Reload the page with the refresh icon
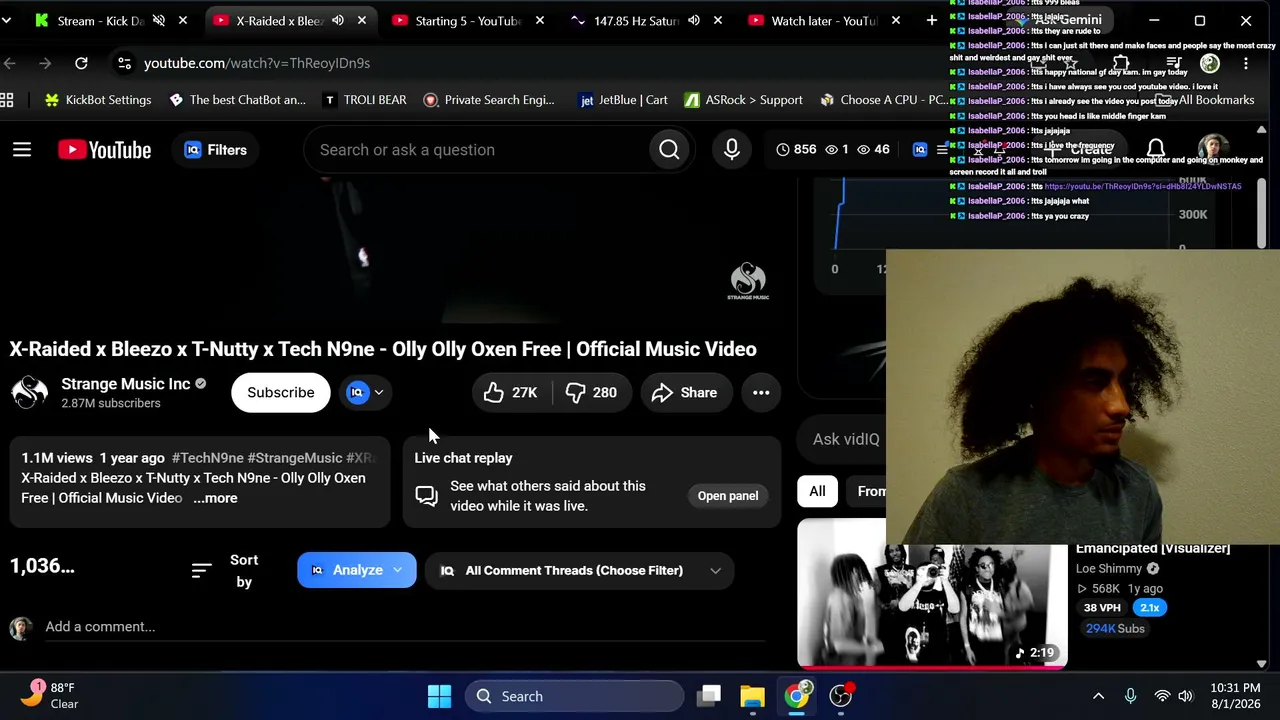Screen dimensions: 1280x720 pos(81,63)
